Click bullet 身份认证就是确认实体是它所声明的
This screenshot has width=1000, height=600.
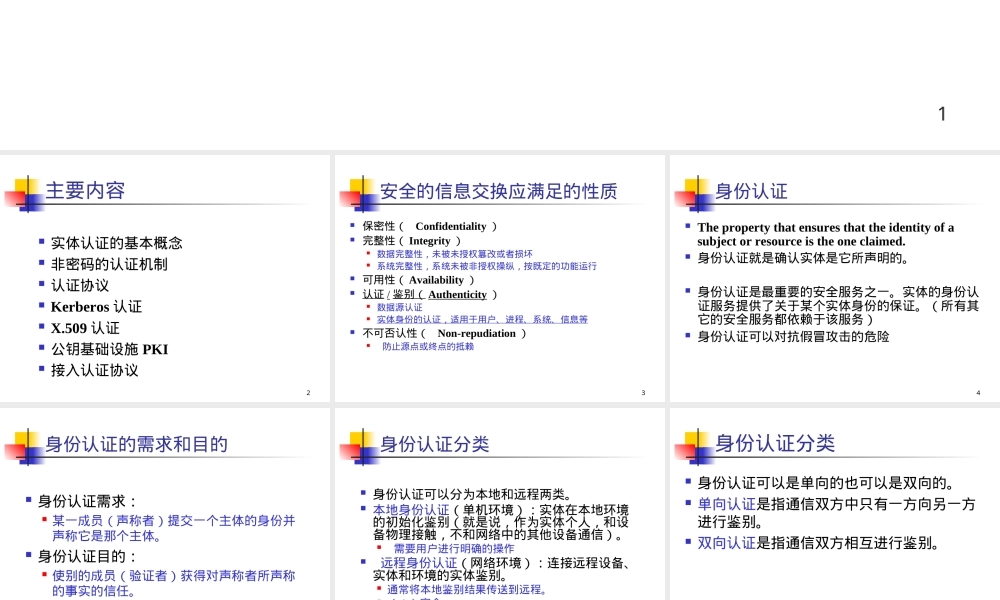click(x=802, y=258)
